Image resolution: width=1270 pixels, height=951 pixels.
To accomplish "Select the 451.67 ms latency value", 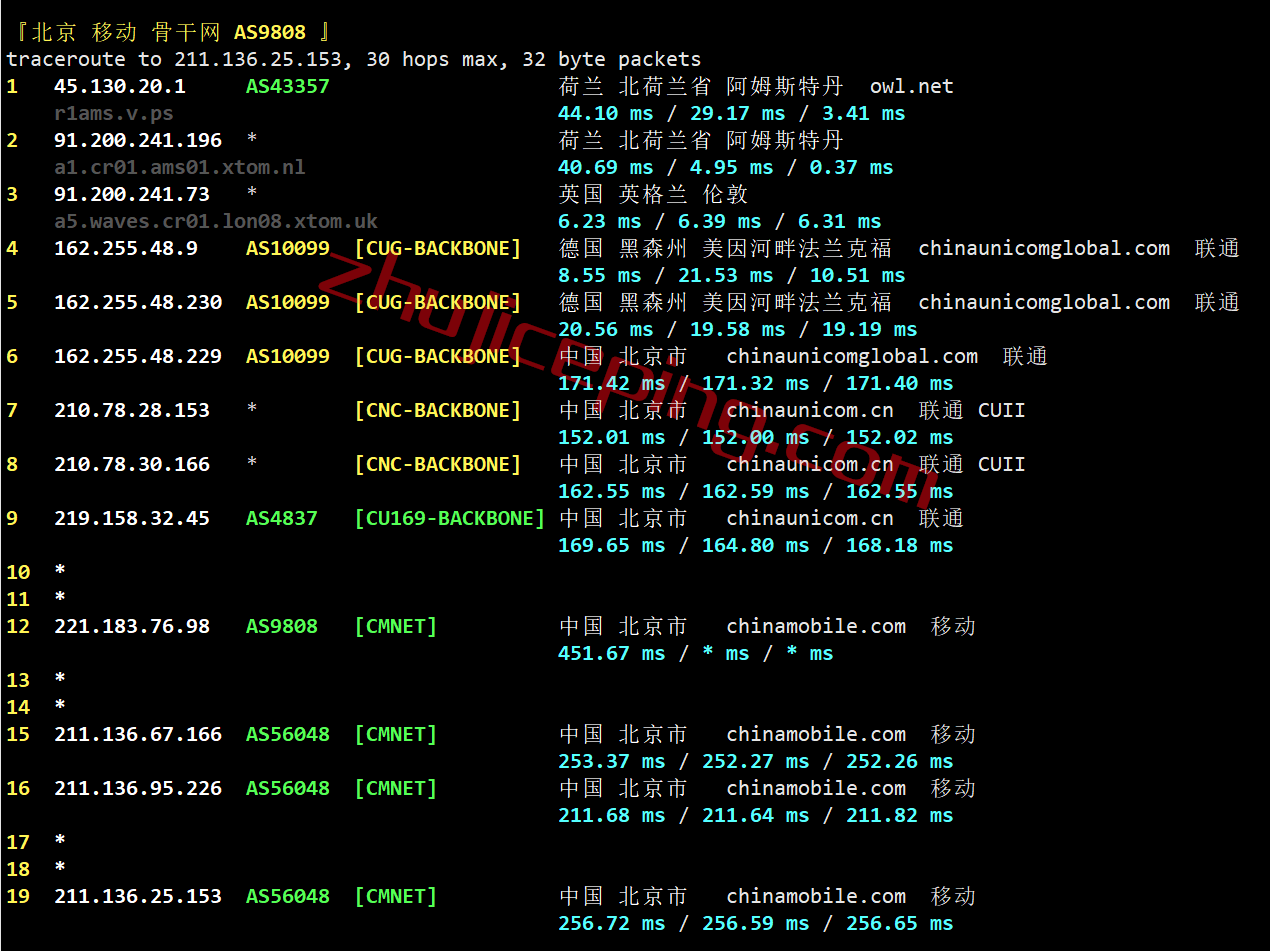I will pos(612,653).
